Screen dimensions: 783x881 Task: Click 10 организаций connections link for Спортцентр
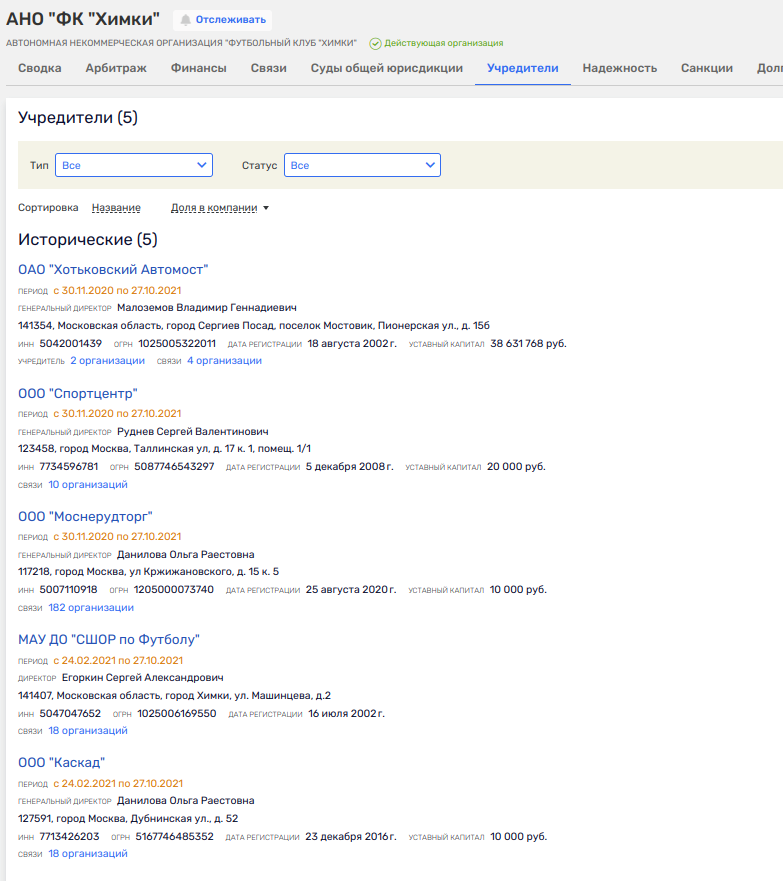[88, 484]
